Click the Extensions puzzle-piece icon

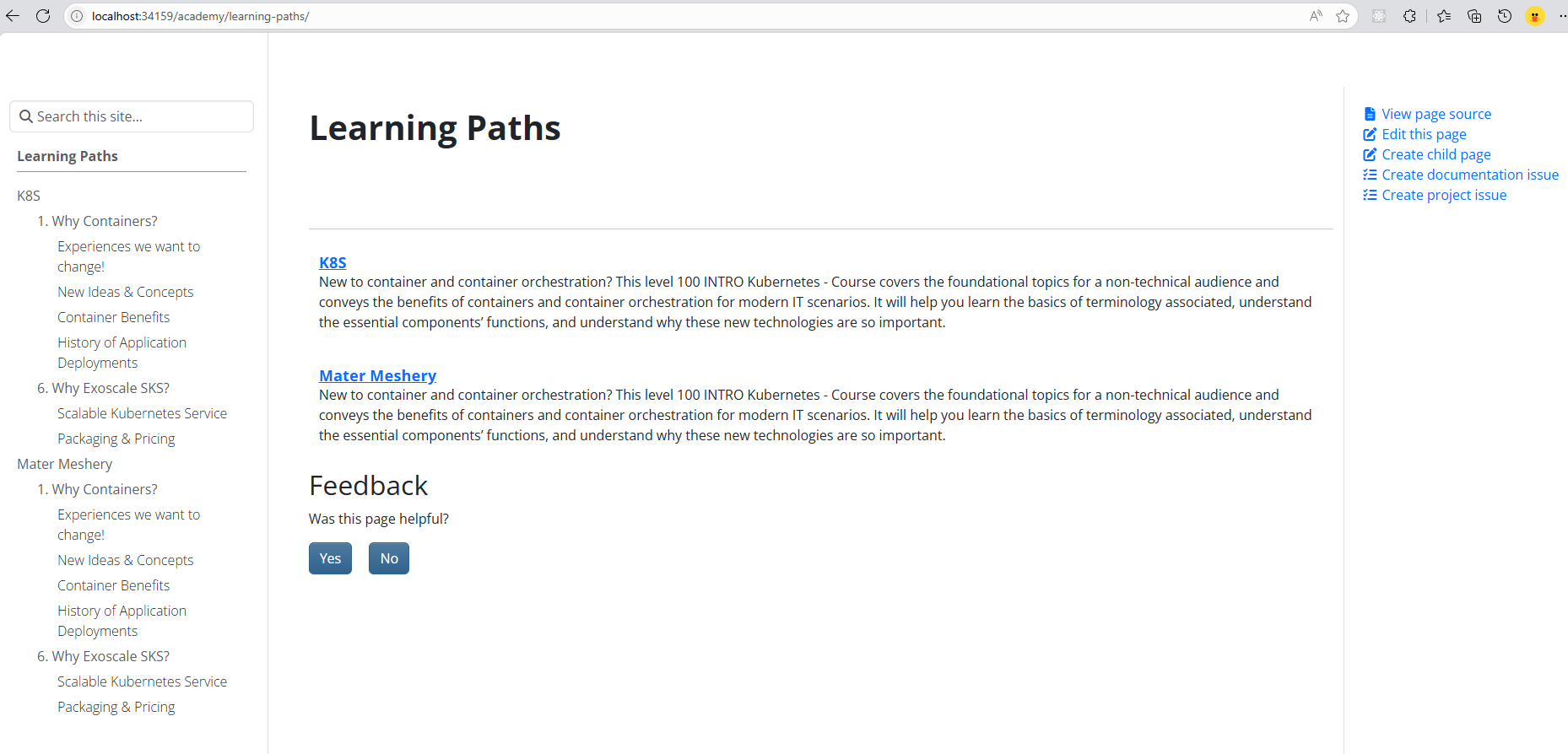click(x=1410, y=16)
